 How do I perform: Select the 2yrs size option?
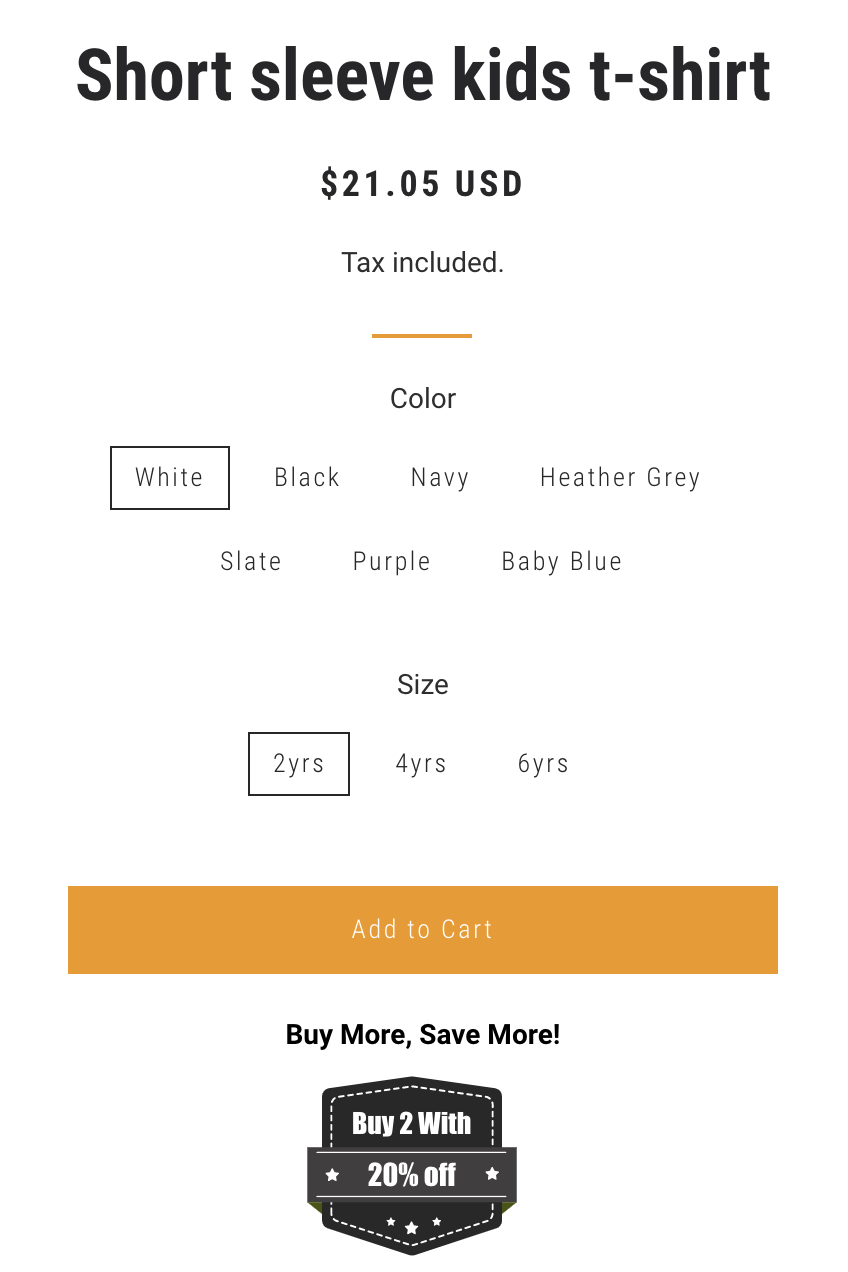point(299,764)
